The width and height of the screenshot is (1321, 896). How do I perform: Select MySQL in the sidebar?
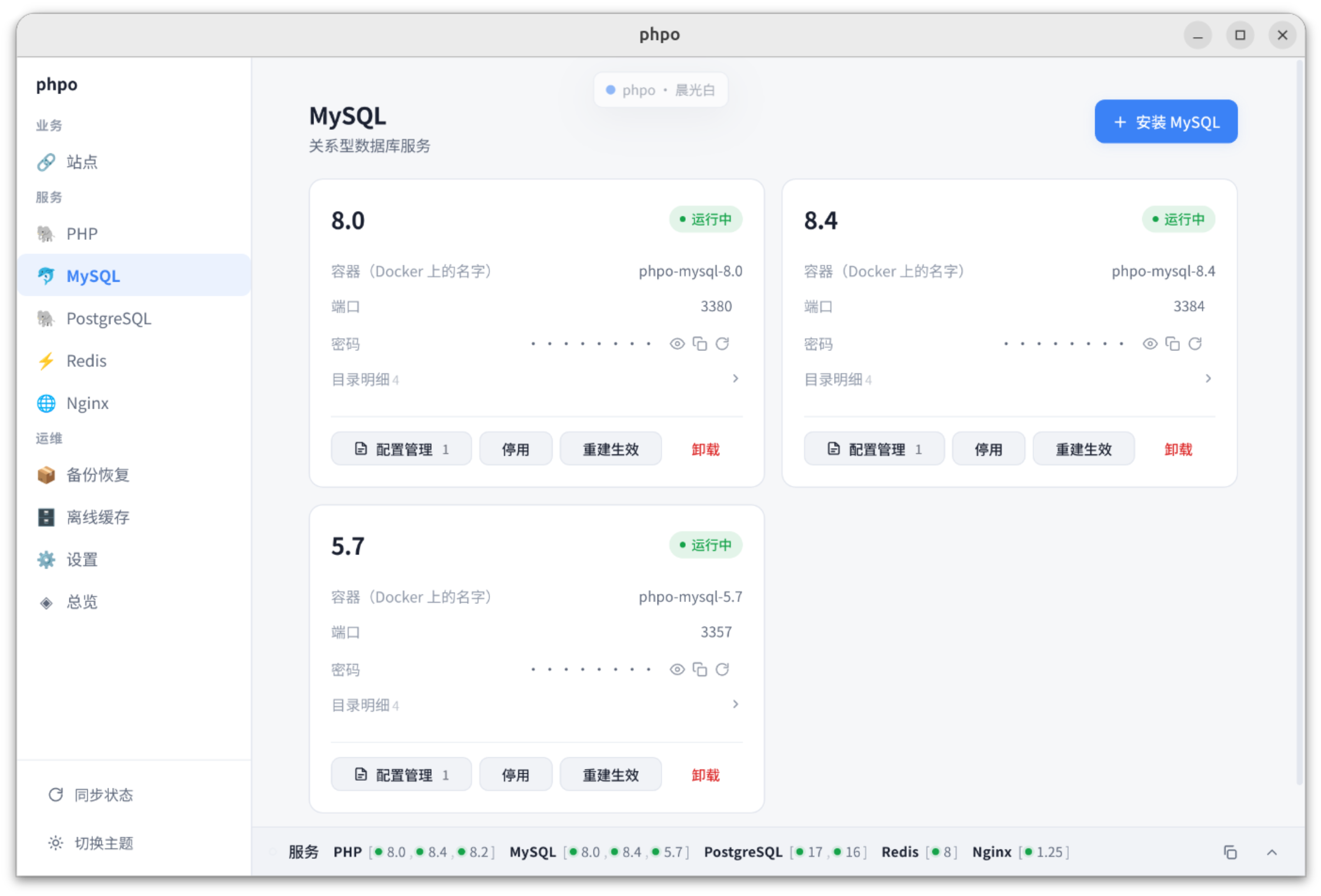[134, 276]
